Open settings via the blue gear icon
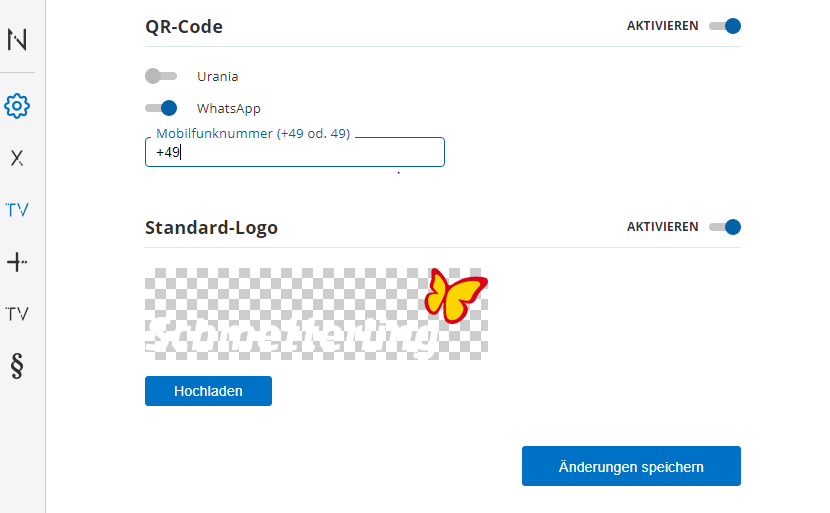830x513 pixels. pos(17,105)
